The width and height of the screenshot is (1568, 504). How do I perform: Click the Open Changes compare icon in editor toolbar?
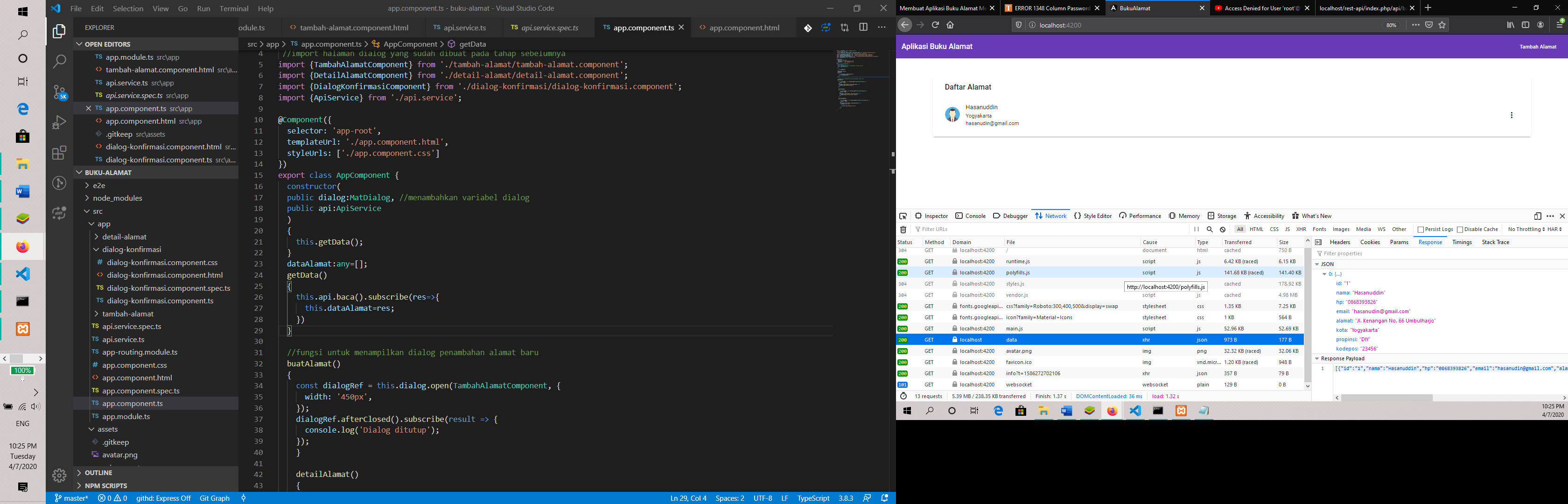click(x=844, y=28)
